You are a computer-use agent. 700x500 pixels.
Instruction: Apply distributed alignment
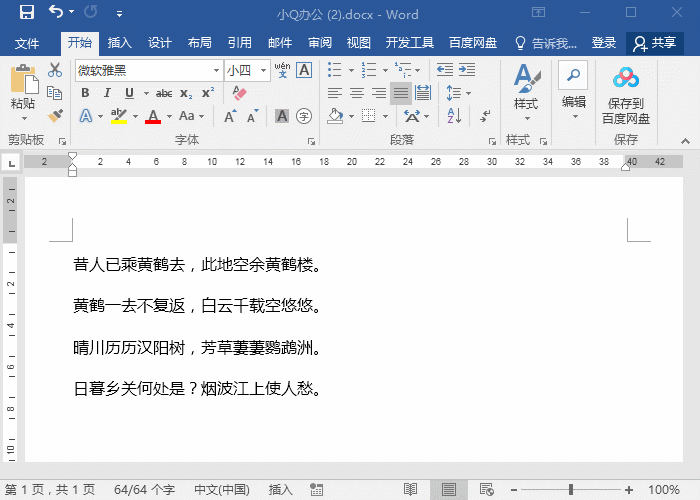423,93
